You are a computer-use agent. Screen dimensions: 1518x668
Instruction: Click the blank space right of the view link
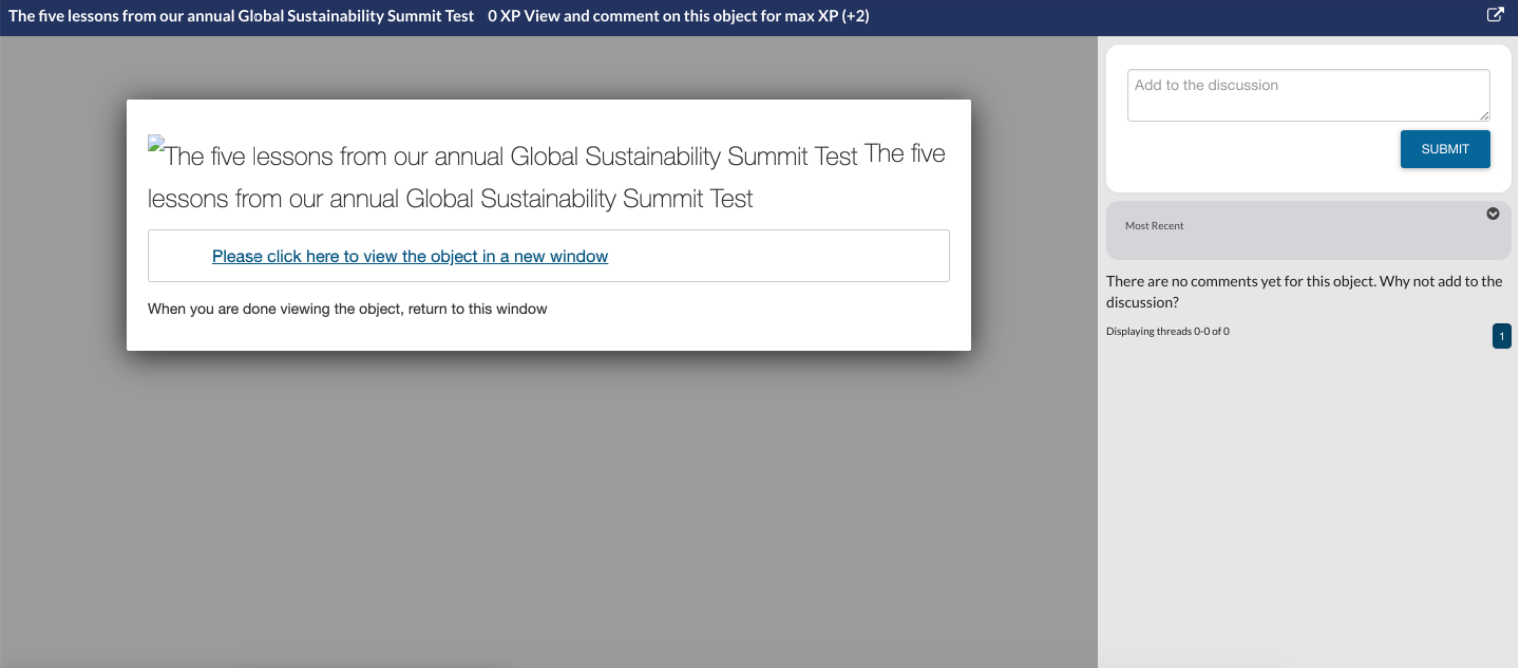pyautogui.click(x=778, y=257)
